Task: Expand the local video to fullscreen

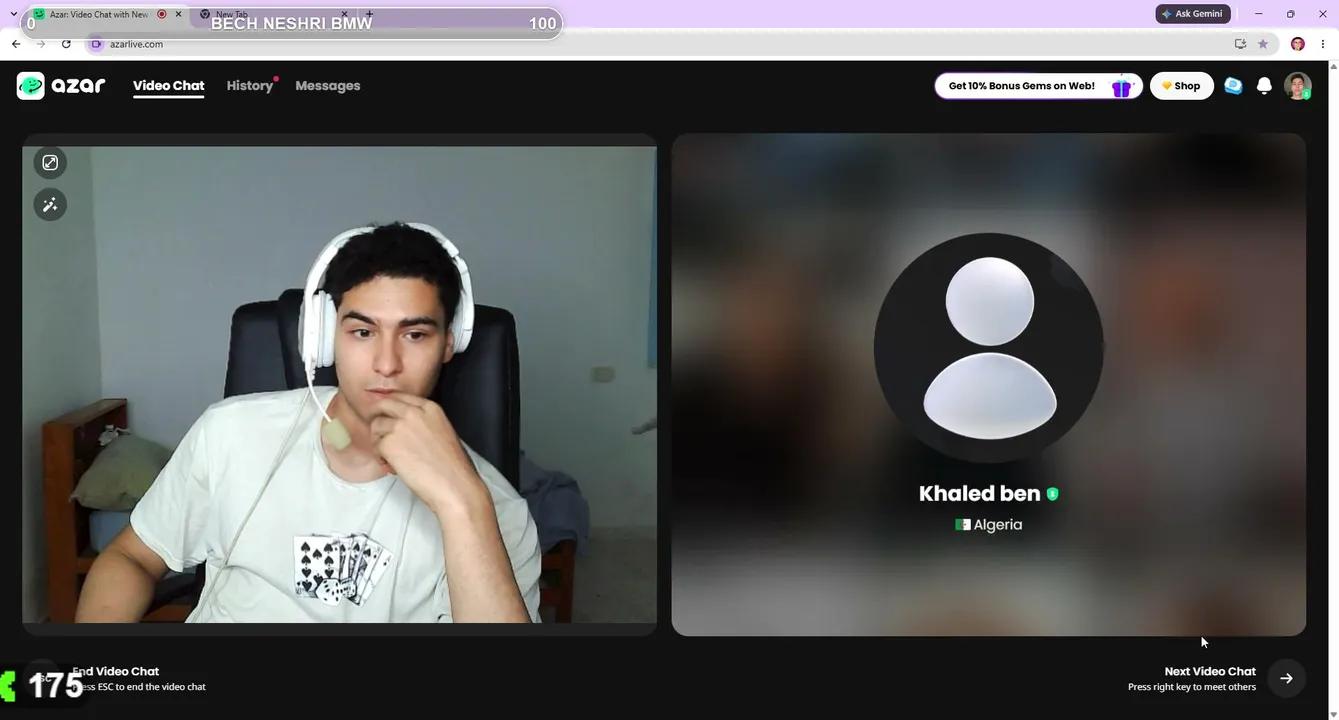Action: click(50, 163)
